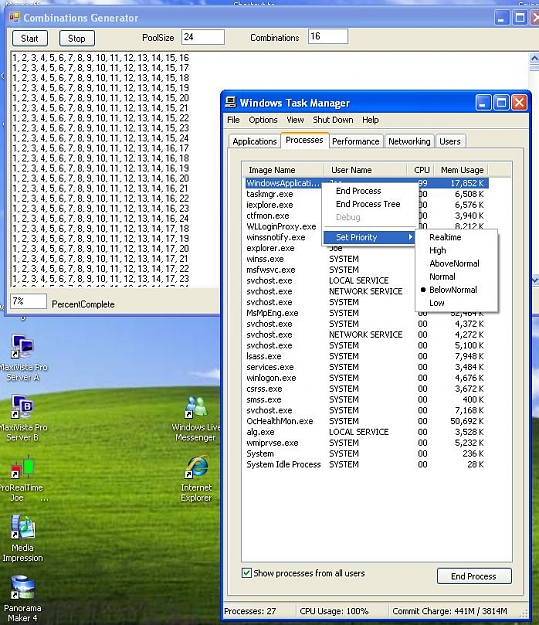Click Combinations Generator title bar icon
The image size is (539, 625).
(14, 17)
